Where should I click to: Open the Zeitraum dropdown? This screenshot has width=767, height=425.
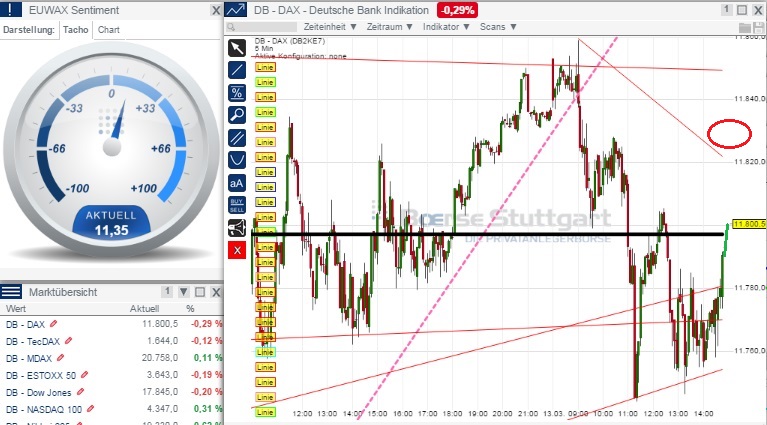point(389,27)
